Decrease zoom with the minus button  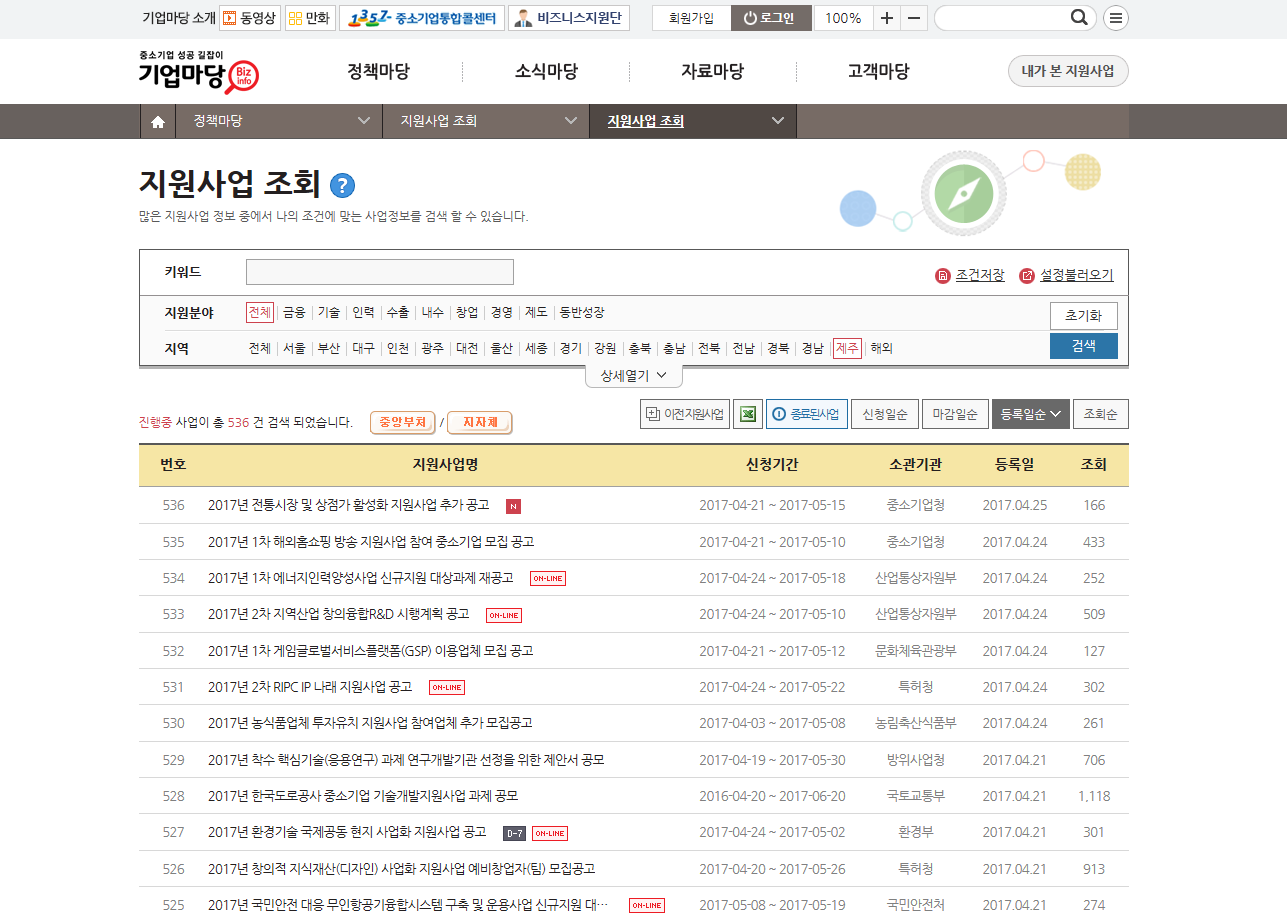coord(914,18)
